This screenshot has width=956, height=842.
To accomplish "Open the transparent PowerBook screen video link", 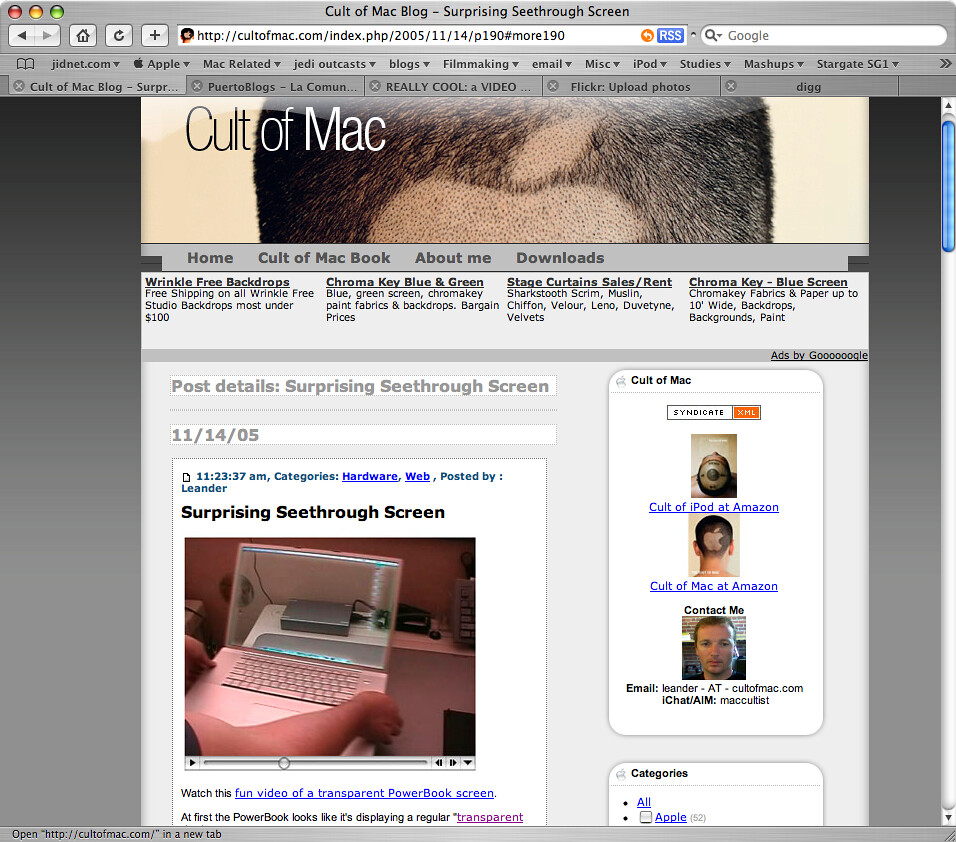I will click(x=365, y=793).
